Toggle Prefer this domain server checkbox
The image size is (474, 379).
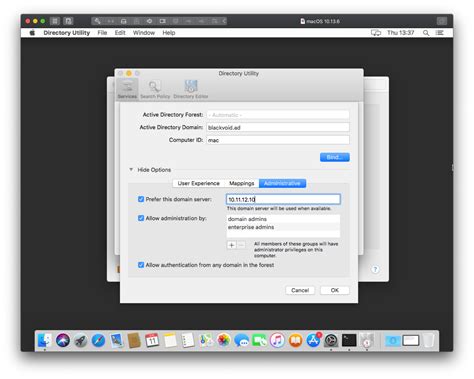pyautogui.click(x=141, y=199)
